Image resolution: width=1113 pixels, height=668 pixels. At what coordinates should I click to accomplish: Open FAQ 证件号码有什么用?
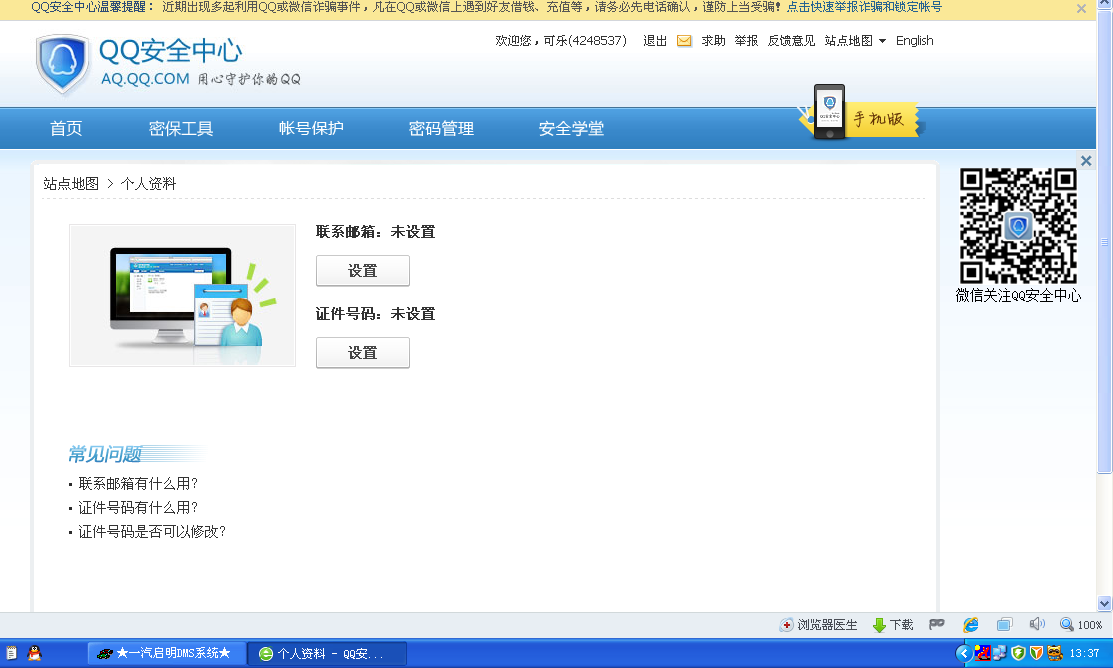(138, 508)
